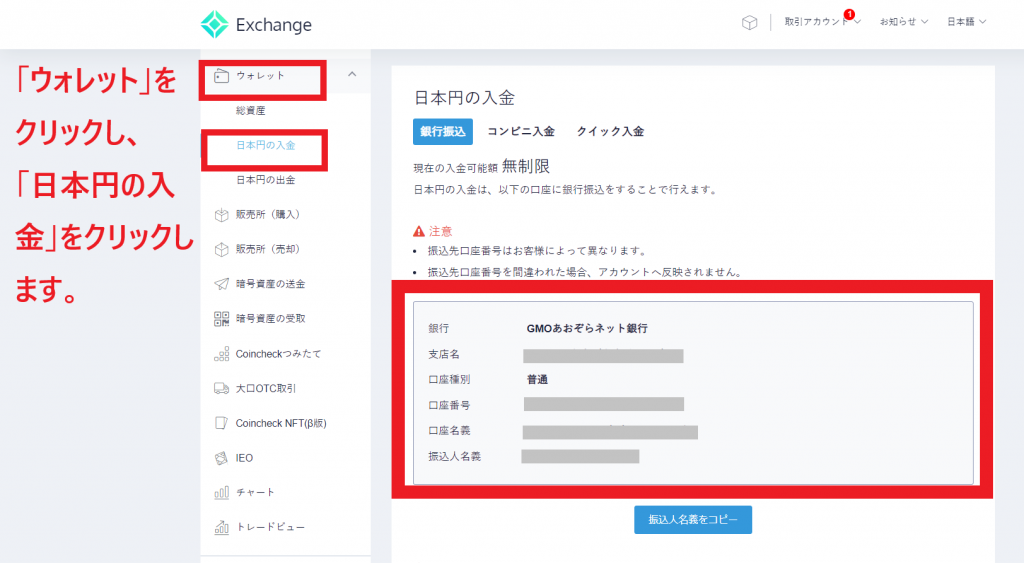Viewport: 1024px width, 563px height.
Task: Click the cube icon in header
Action: click(749, 23)
